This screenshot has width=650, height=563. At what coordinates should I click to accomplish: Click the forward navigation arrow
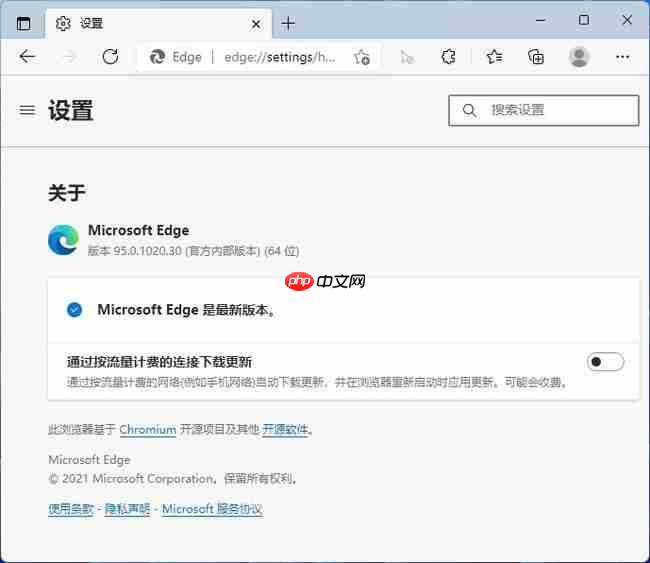click(x=69, y=56)
